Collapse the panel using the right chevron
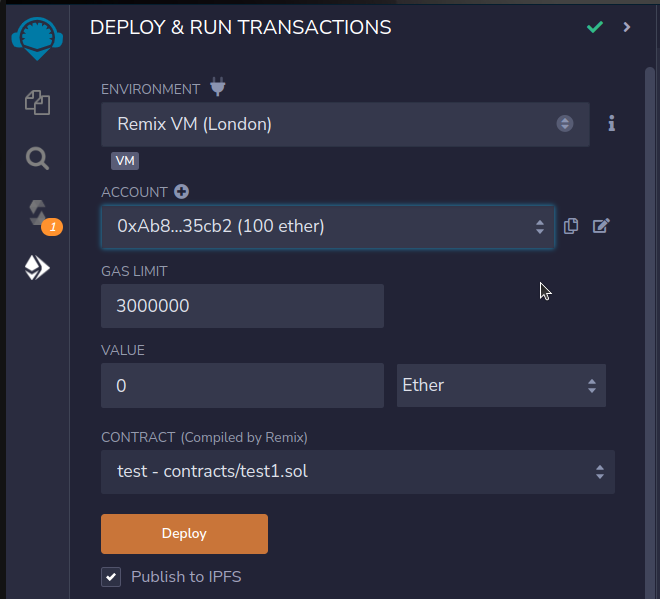This screenshot has width=660, height=599. (627, 27)
